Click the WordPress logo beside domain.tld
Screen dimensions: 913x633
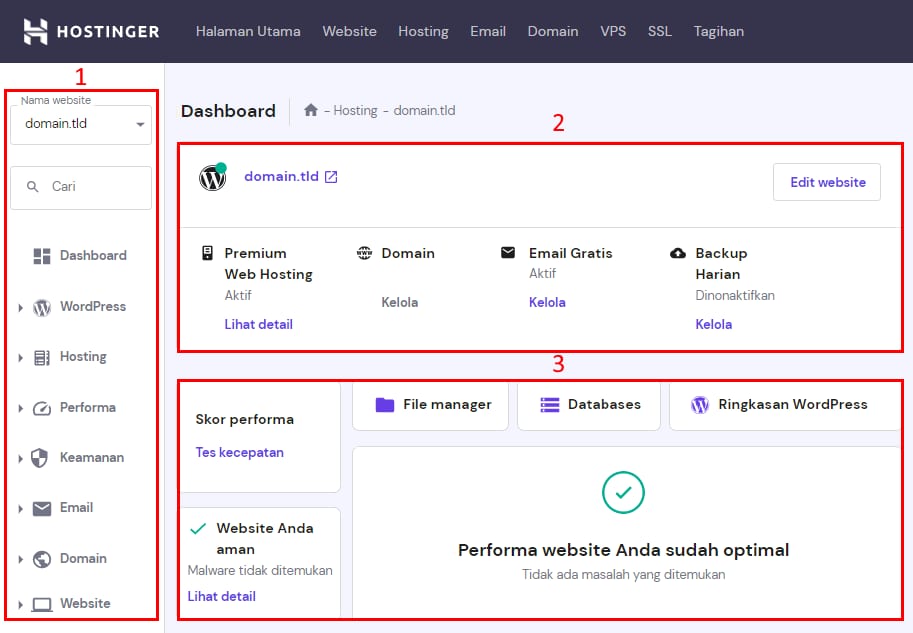(x=213, y=177)
